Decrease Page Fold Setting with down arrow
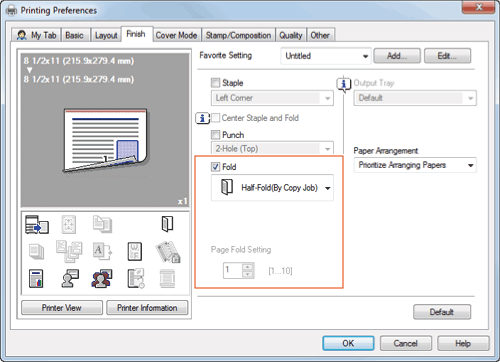 coord(247,274)
